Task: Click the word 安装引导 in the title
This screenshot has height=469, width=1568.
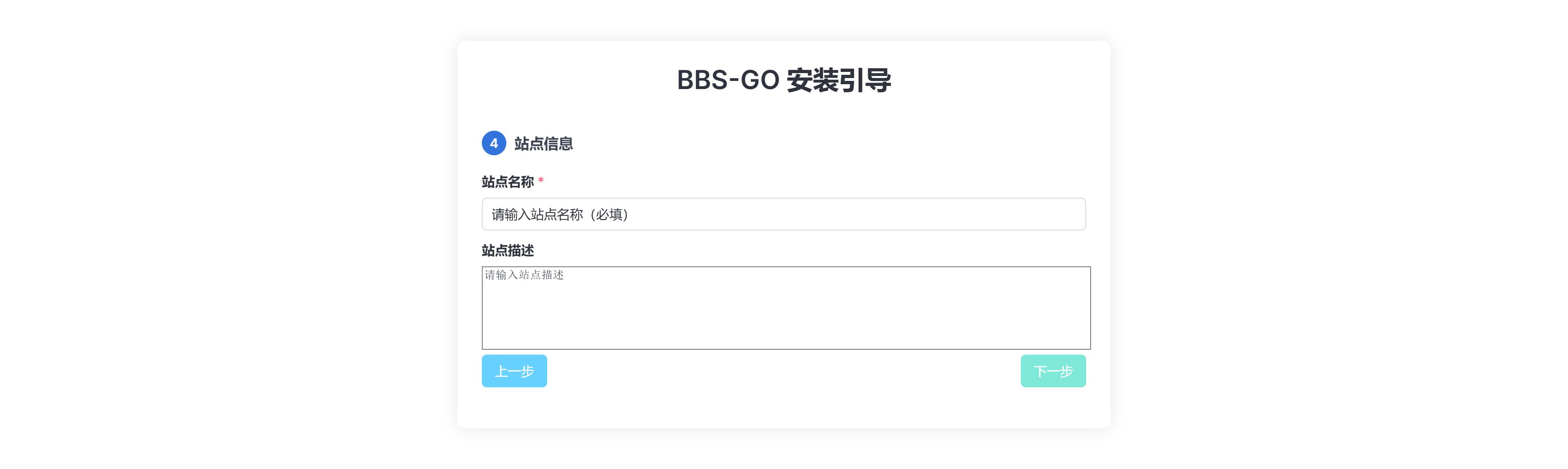Action: click(838, 80)
